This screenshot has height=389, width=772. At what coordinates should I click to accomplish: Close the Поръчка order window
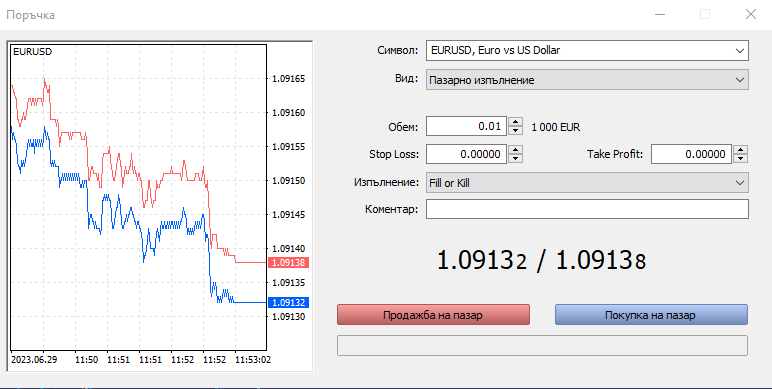(751, 14)
